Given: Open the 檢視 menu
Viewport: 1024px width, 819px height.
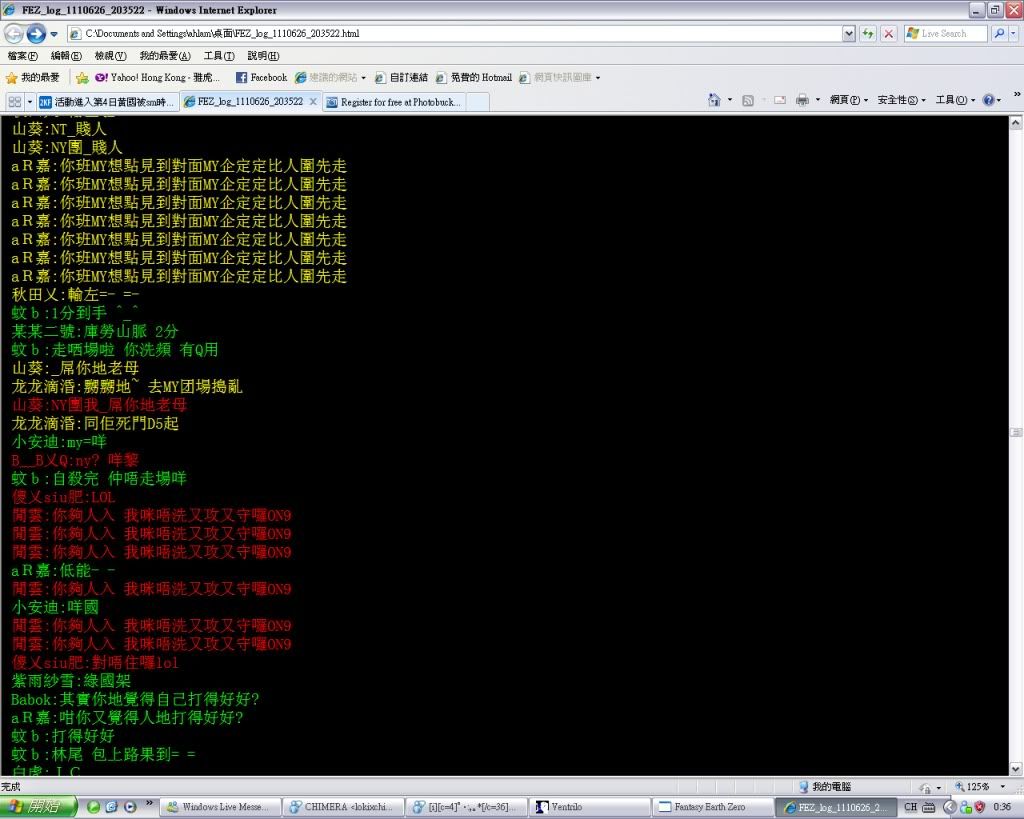Looking at the screenshot, I should (x=110, y=56).
